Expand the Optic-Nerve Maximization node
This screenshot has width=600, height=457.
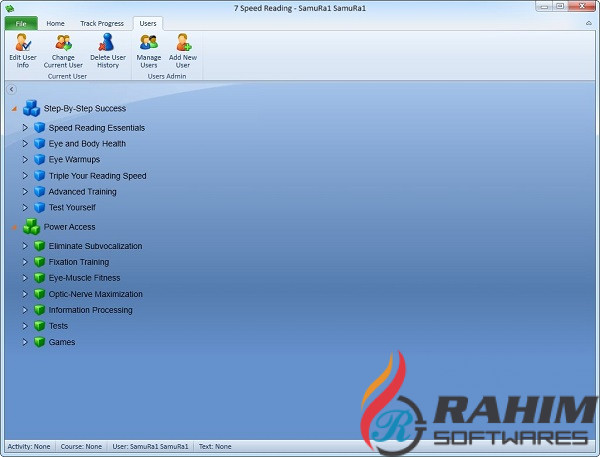coord(25,294)
